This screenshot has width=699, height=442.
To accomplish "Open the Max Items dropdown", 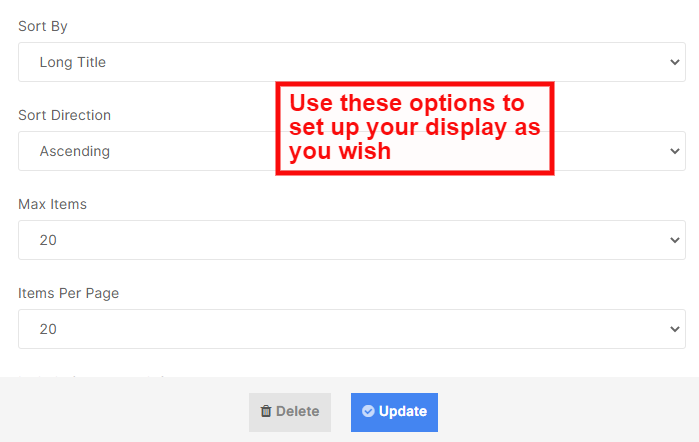I will [351, 240].
